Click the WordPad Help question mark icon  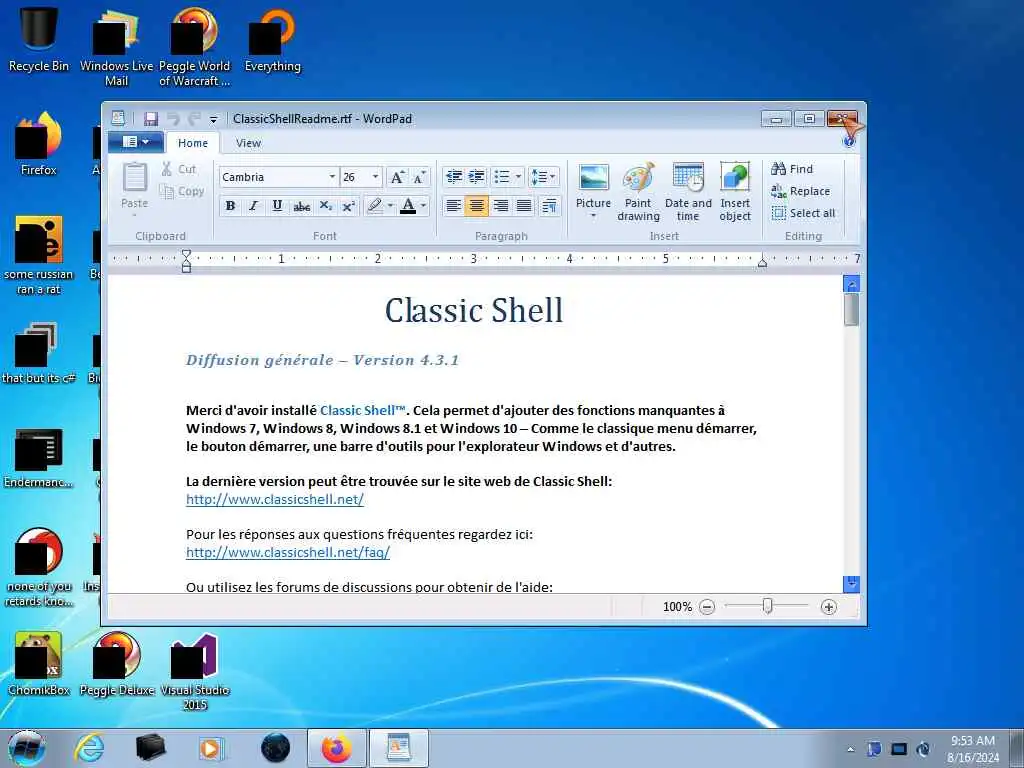[x=849, y=142]
